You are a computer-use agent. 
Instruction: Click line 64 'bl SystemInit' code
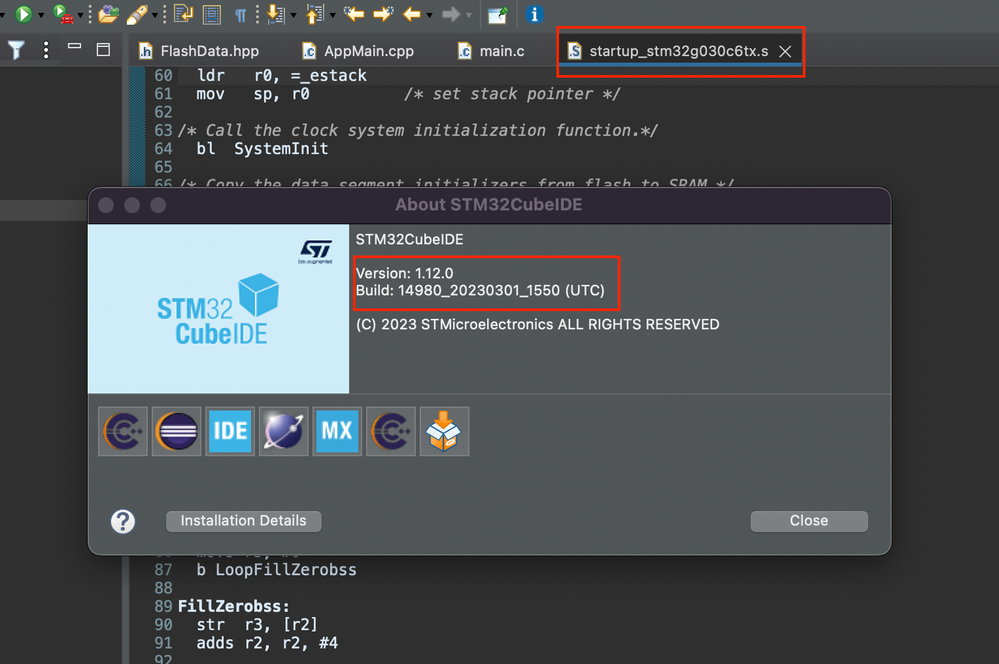[x=262, y=149]
